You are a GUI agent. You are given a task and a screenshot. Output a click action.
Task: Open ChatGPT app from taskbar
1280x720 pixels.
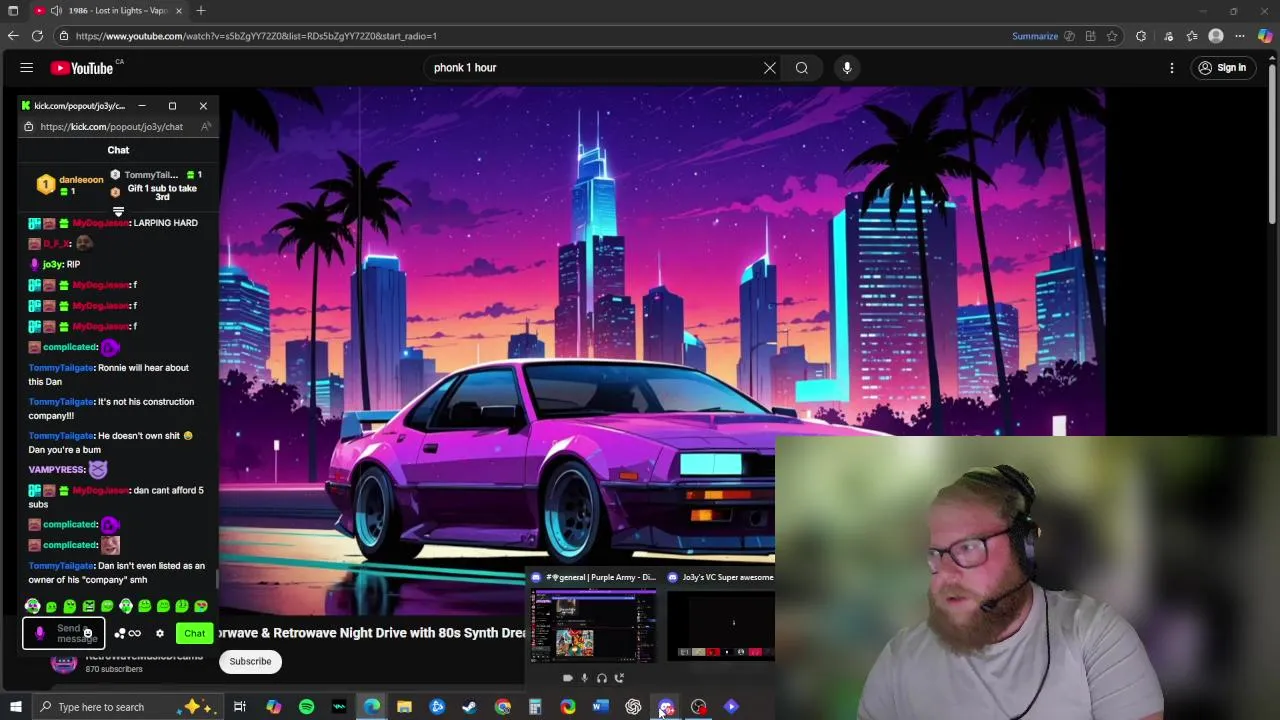pyautogui.click(x=633, y=707)
